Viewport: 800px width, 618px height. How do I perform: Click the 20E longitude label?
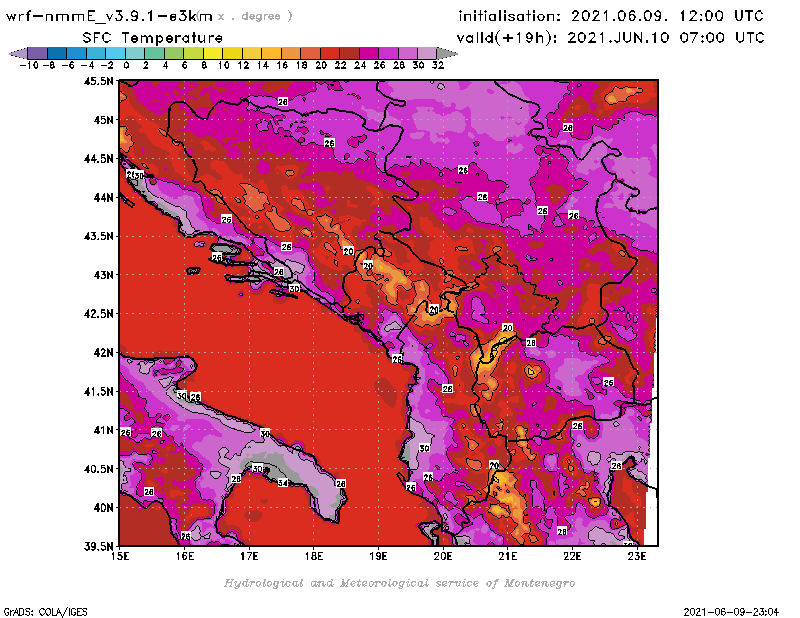(443, 556)
